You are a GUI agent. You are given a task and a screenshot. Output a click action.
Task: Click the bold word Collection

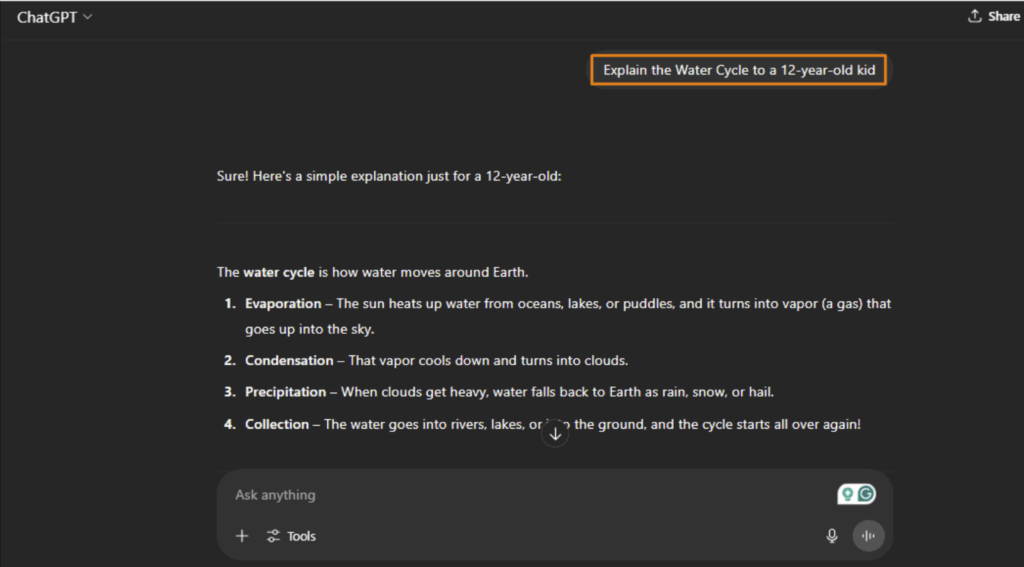[277, 424]
